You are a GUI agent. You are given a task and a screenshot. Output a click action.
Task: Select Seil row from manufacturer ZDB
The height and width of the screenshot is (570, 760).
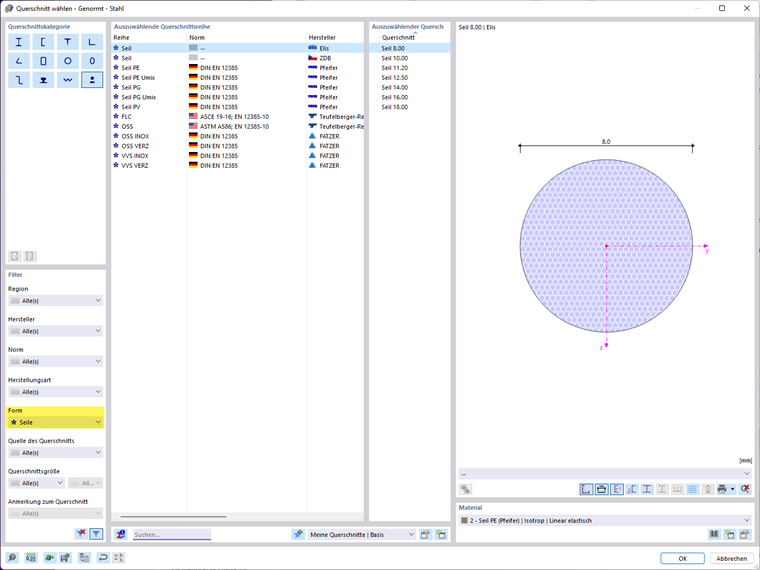click(238, 58)
